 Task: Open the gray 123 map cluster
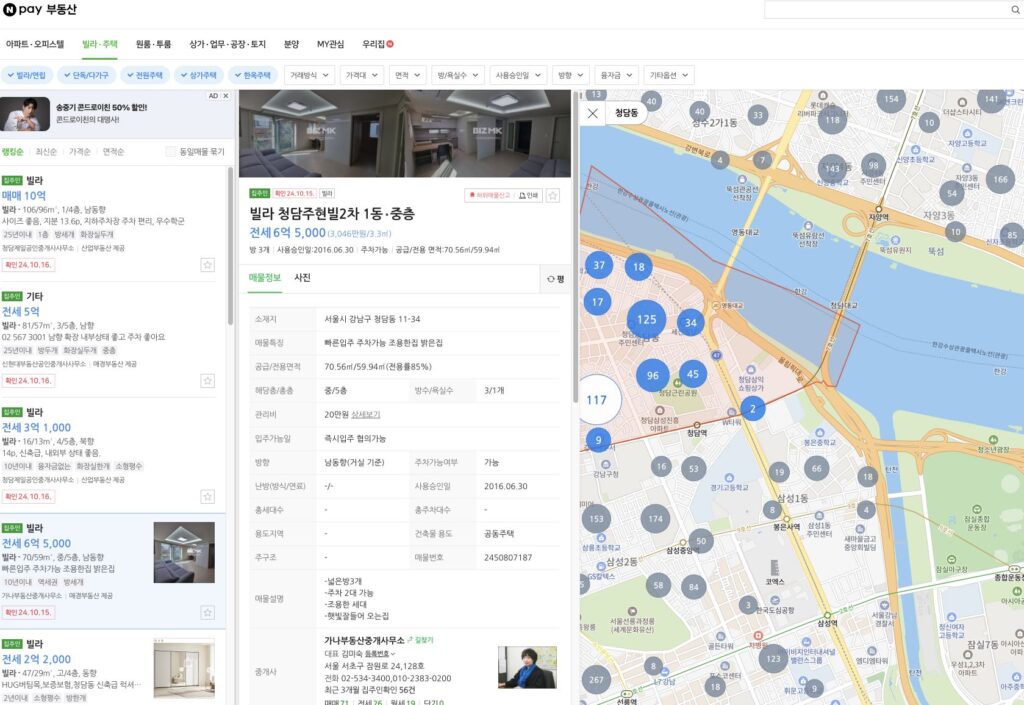coord(773,659)
